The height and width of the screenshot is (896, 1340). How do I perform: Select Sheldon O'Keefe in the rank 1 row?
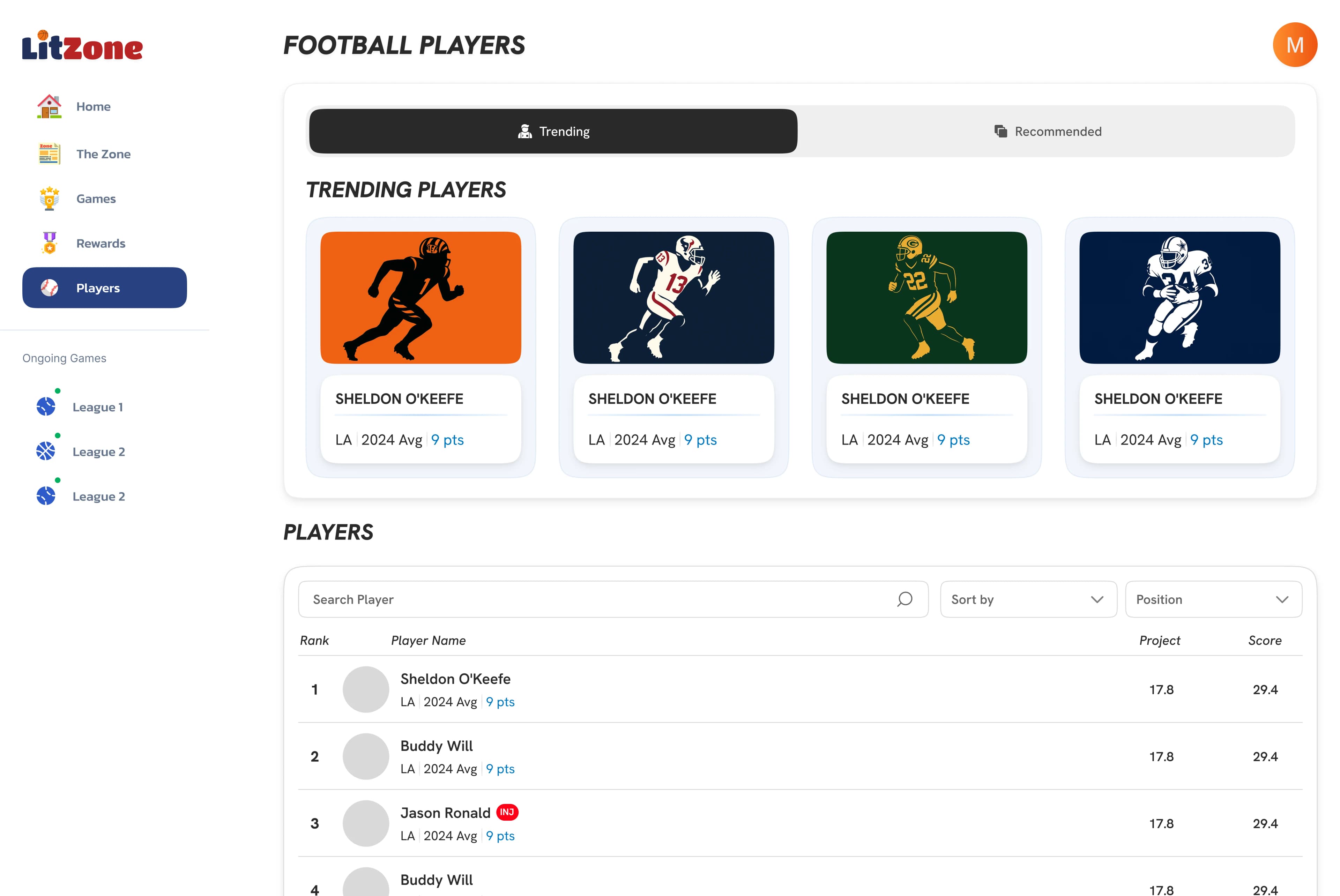click(455, 678)
